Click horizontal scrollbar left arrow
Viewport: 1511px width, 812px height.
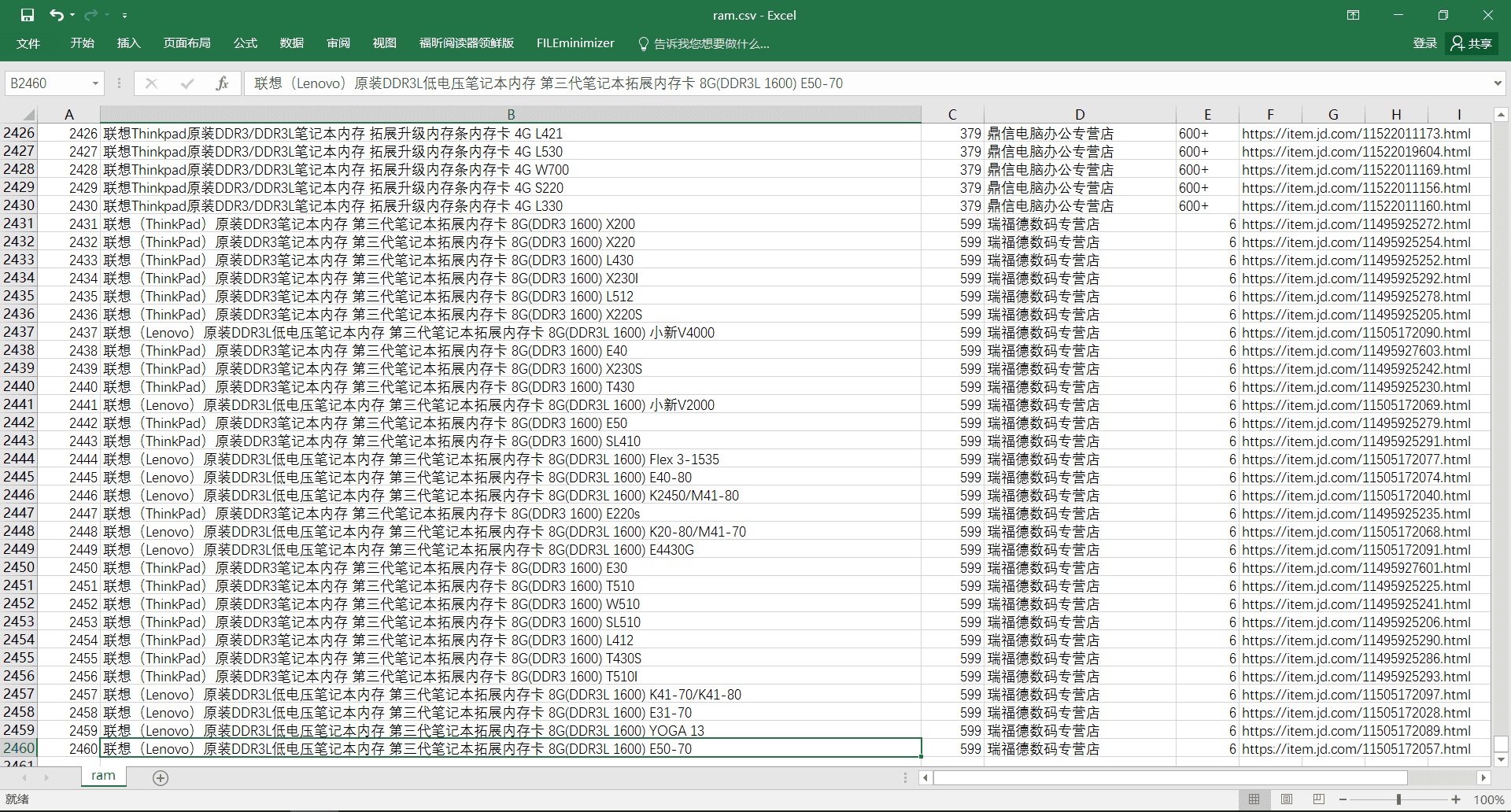(x=926, y=777)
